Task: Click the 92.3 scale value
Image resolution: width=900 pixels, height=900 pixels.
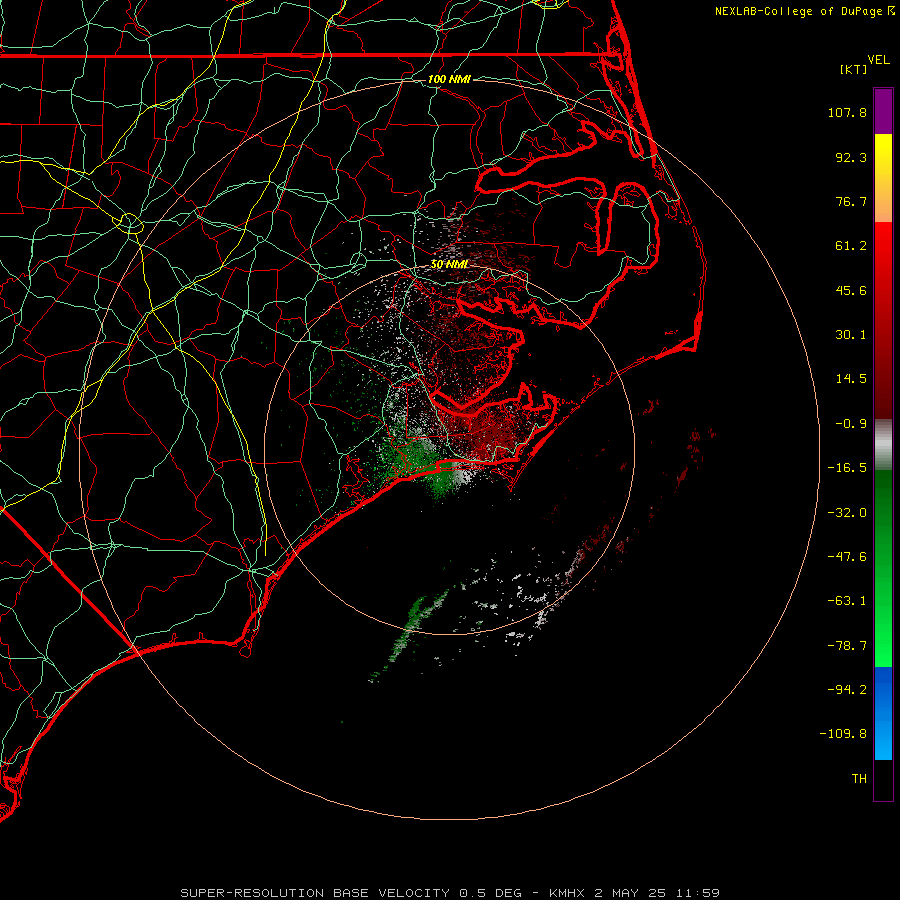Action: click(851, 157)
